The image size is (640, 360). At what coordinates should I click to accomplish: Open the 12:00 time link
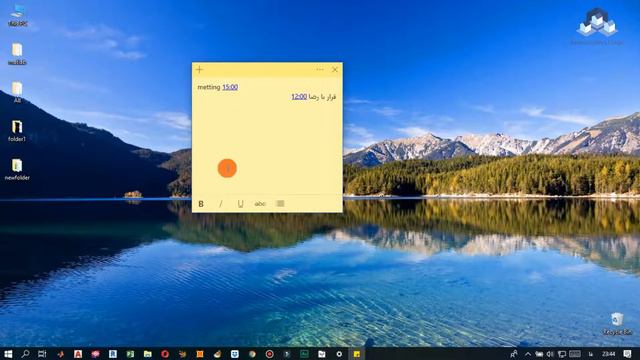pos(299,97)
